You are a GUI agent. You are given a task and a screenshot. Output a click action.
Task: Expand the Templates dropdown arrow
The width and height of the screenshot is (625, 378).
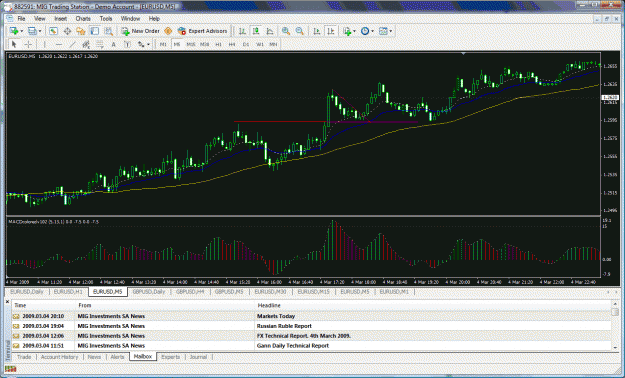tap(391, 31)
